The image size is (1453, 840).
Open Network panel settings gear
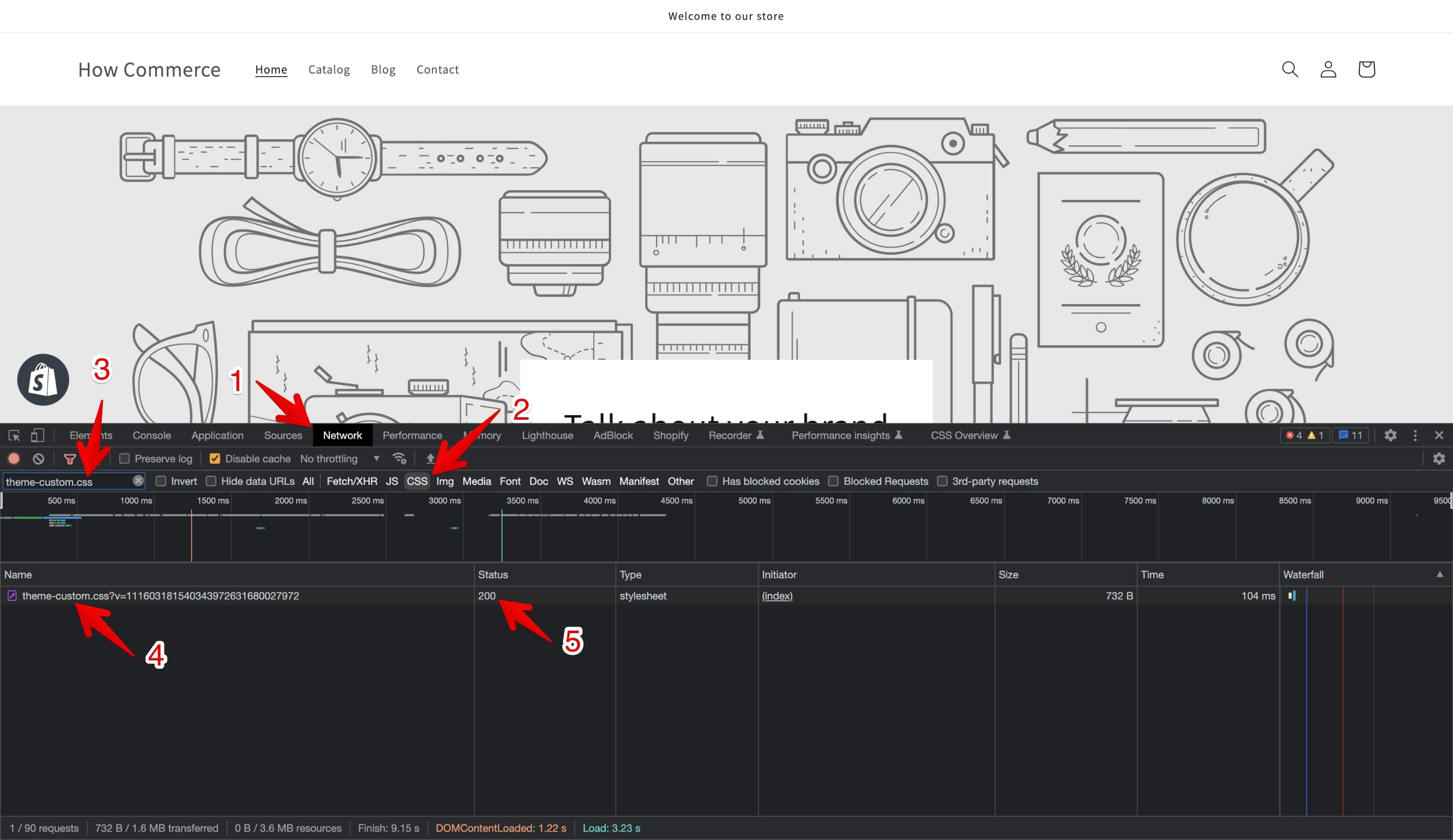(x=1438, y=458)
